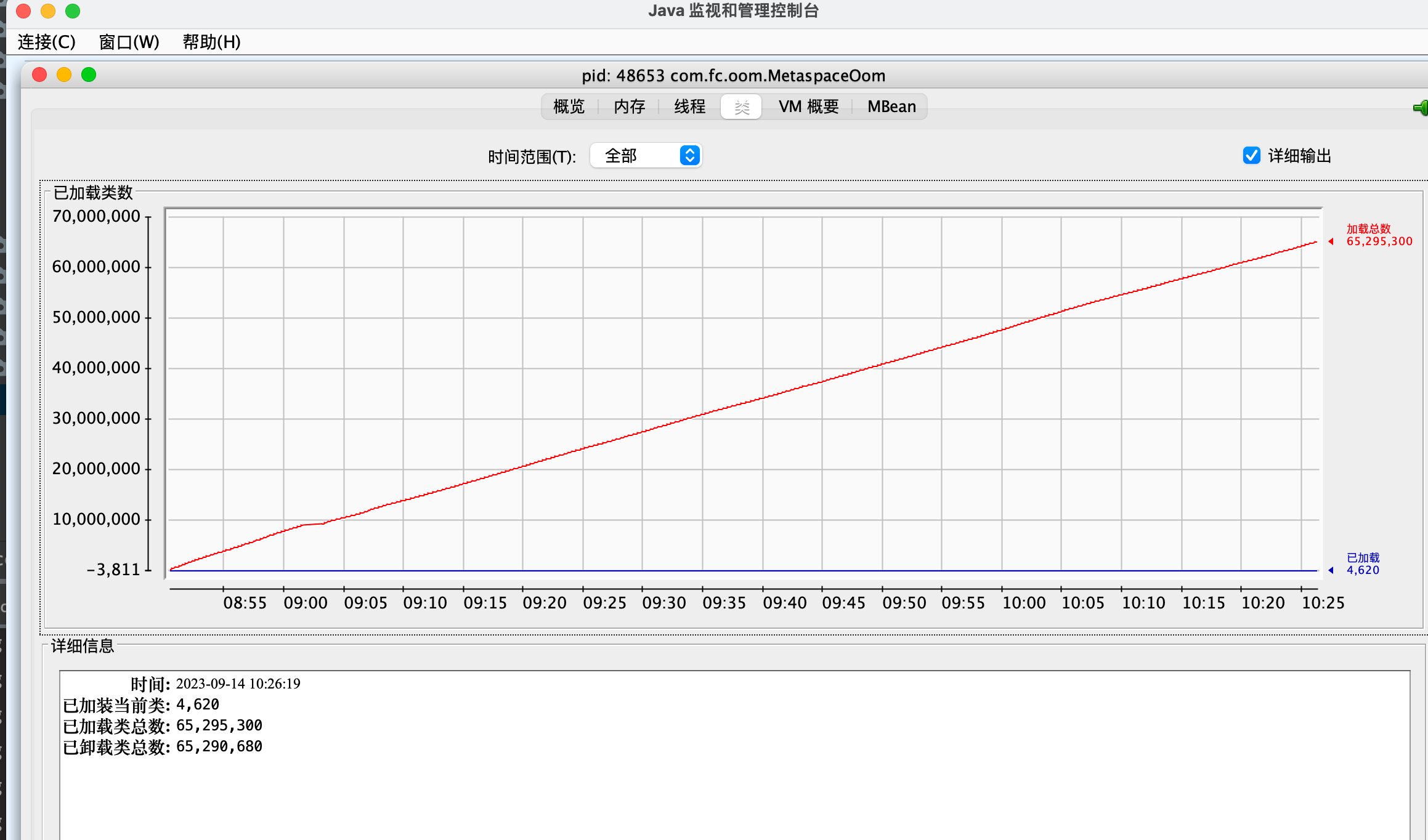Switch to the MBean tab

point(891,107)
